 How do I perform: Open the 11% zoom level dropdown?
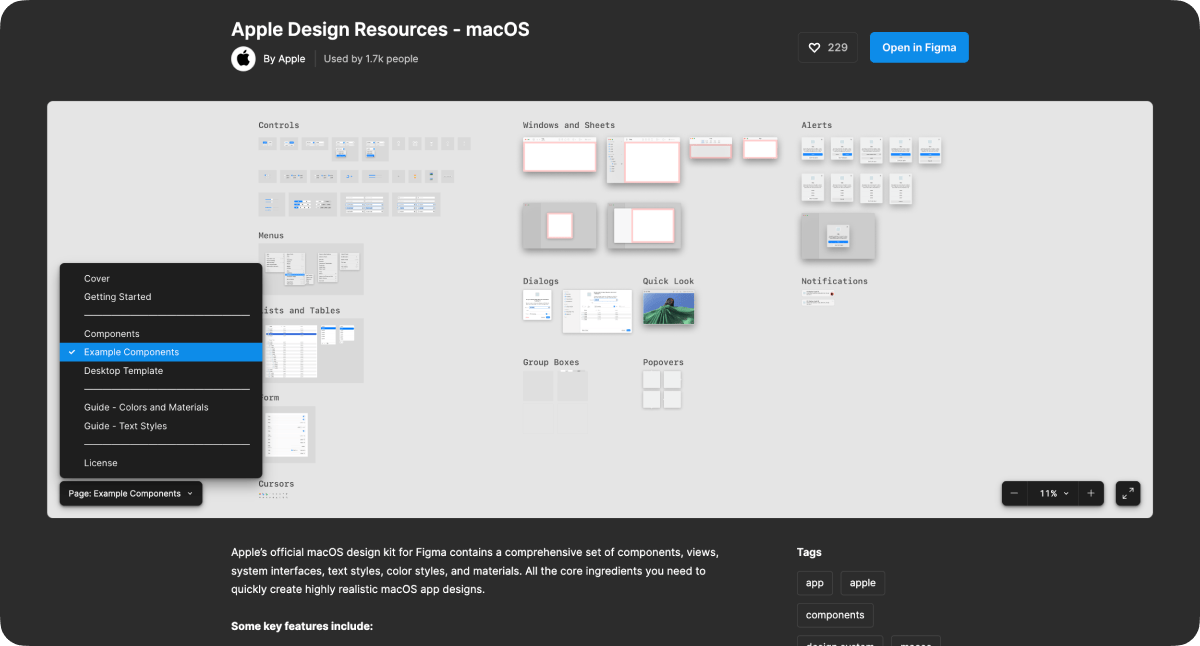point(1053,493)
